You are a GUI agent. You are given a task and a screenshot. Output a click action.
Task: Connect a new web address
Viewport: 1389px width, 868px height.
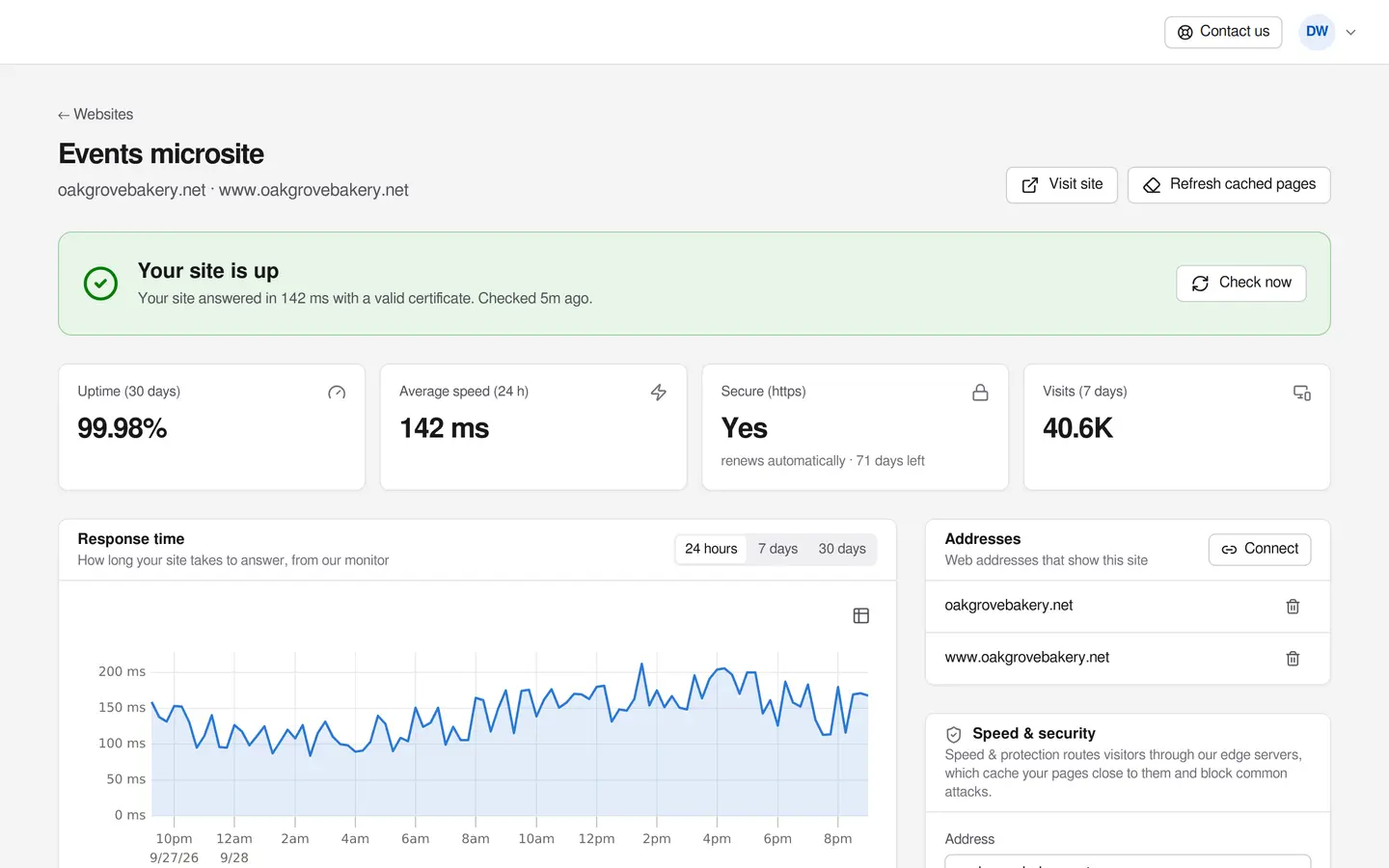click(1260, 549)
